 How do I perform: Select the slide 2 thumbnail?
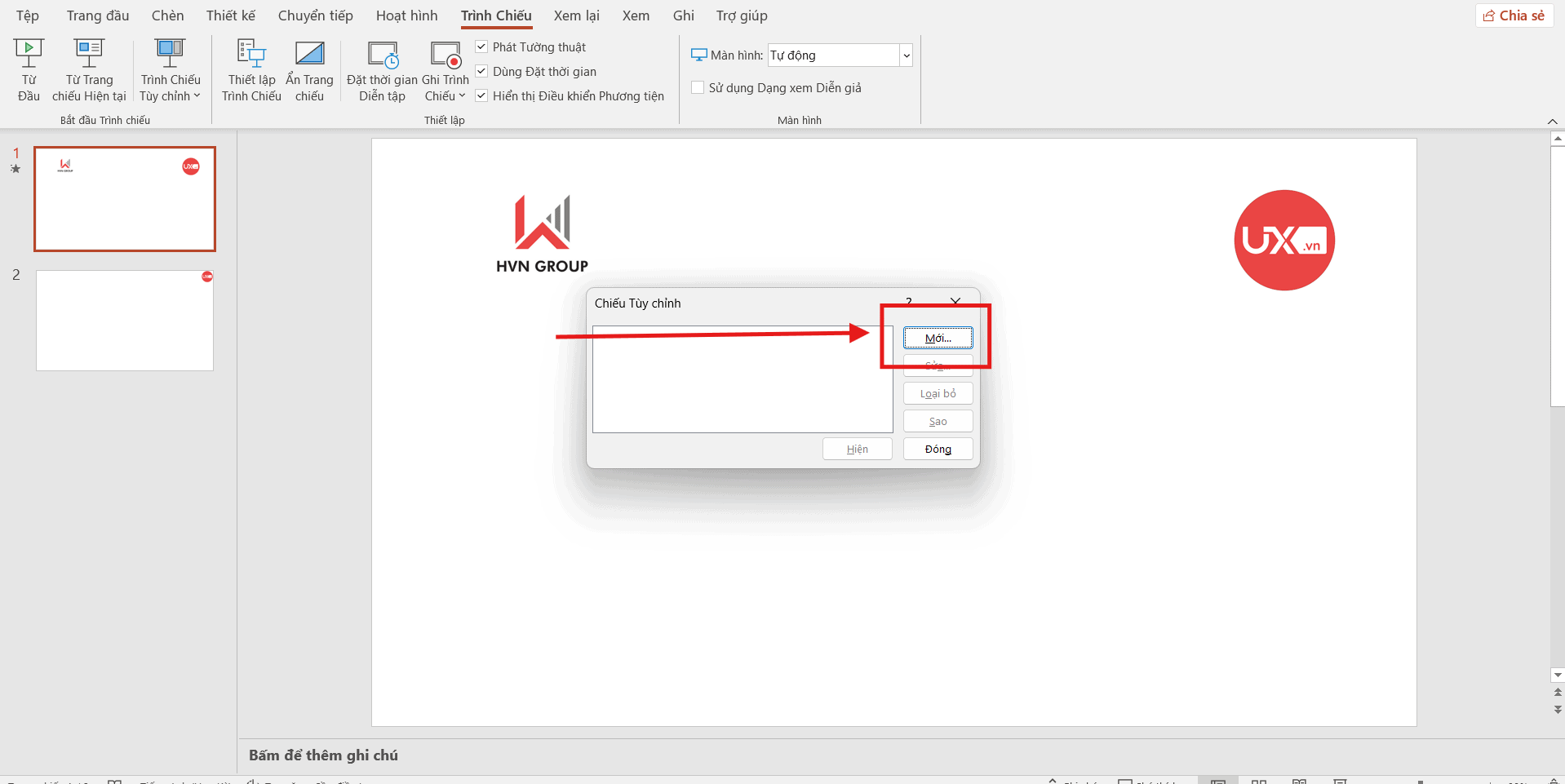click(125, 321)
